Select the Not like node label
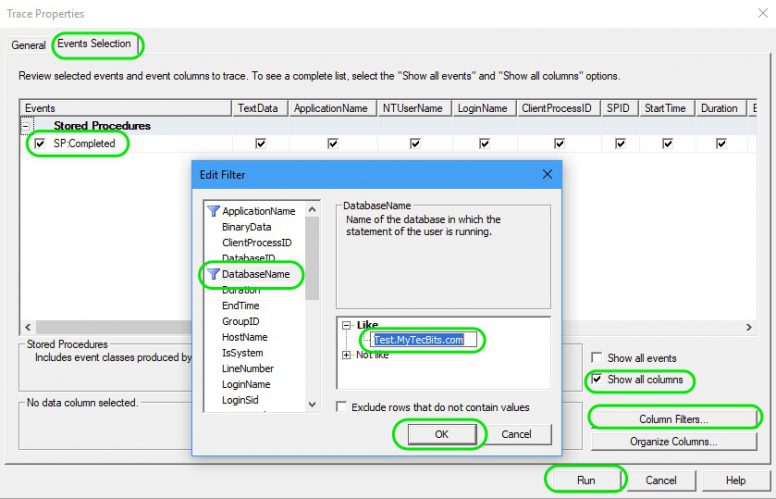The image size is (776, 499). pyautogui.click(x=372, y=355)
